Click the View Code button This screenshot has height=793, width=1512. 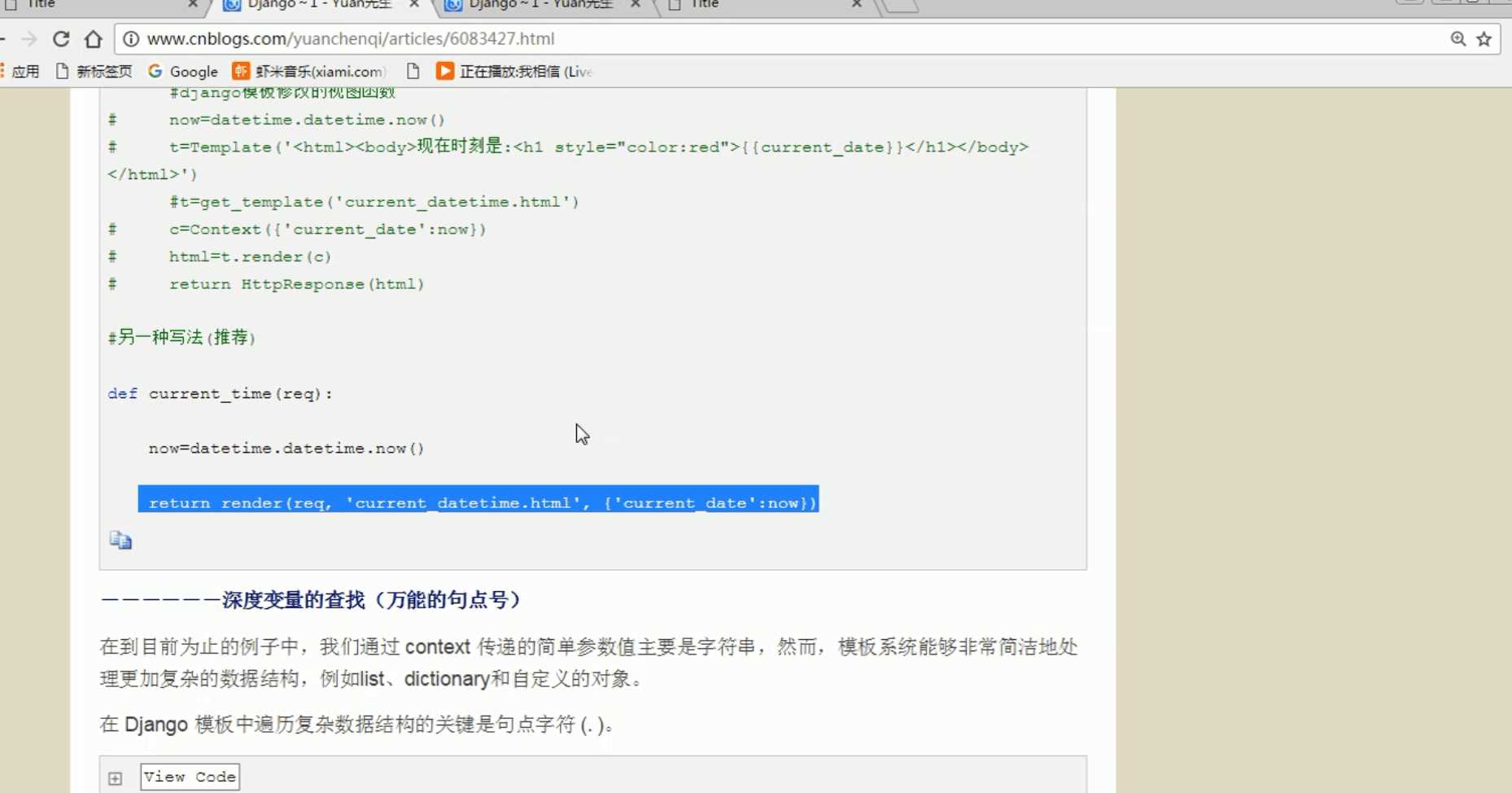[190, 777]
